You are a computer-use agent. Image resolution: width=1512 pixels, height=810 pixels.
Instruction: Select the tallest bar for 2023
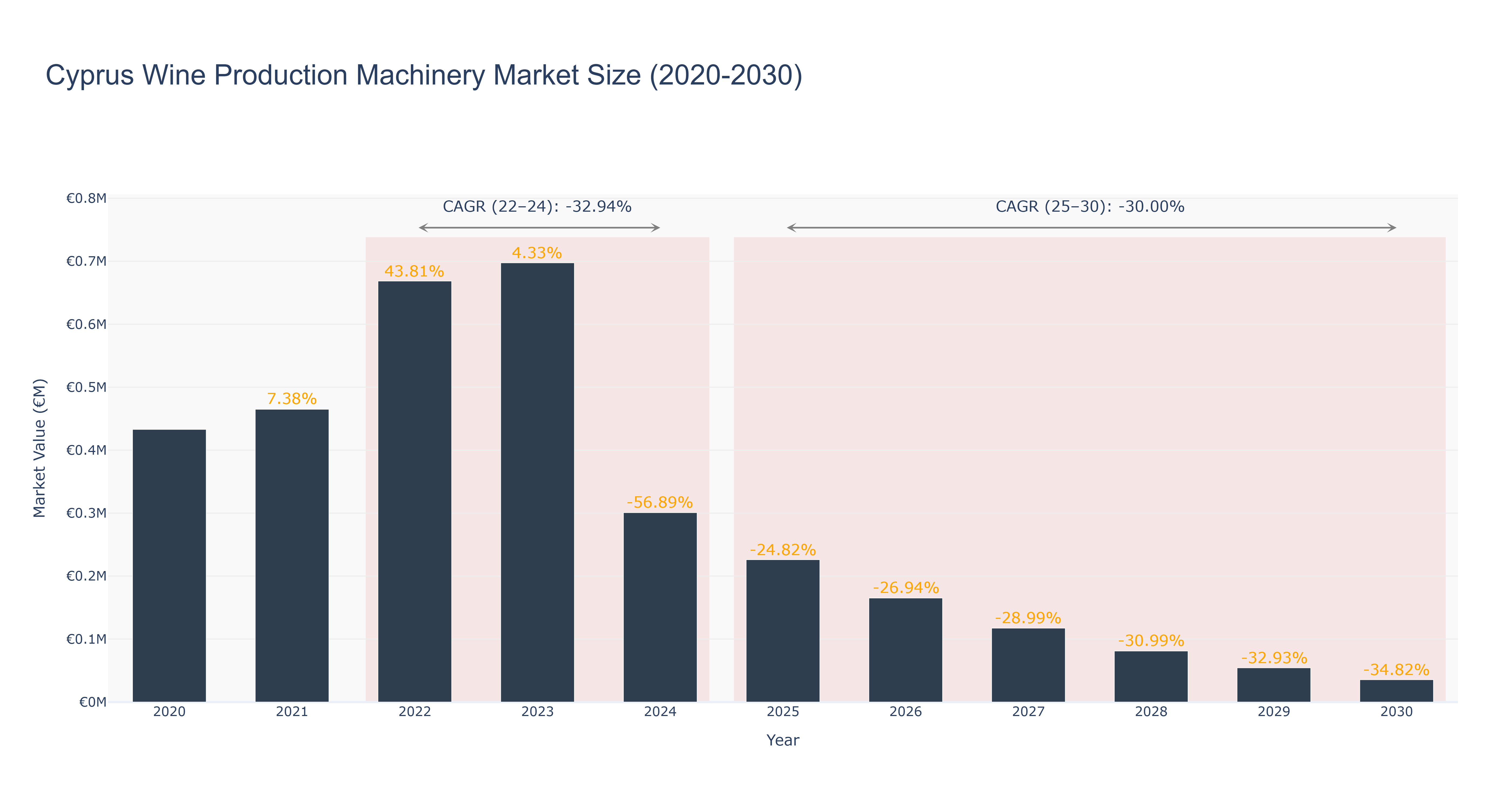[537, 482]
